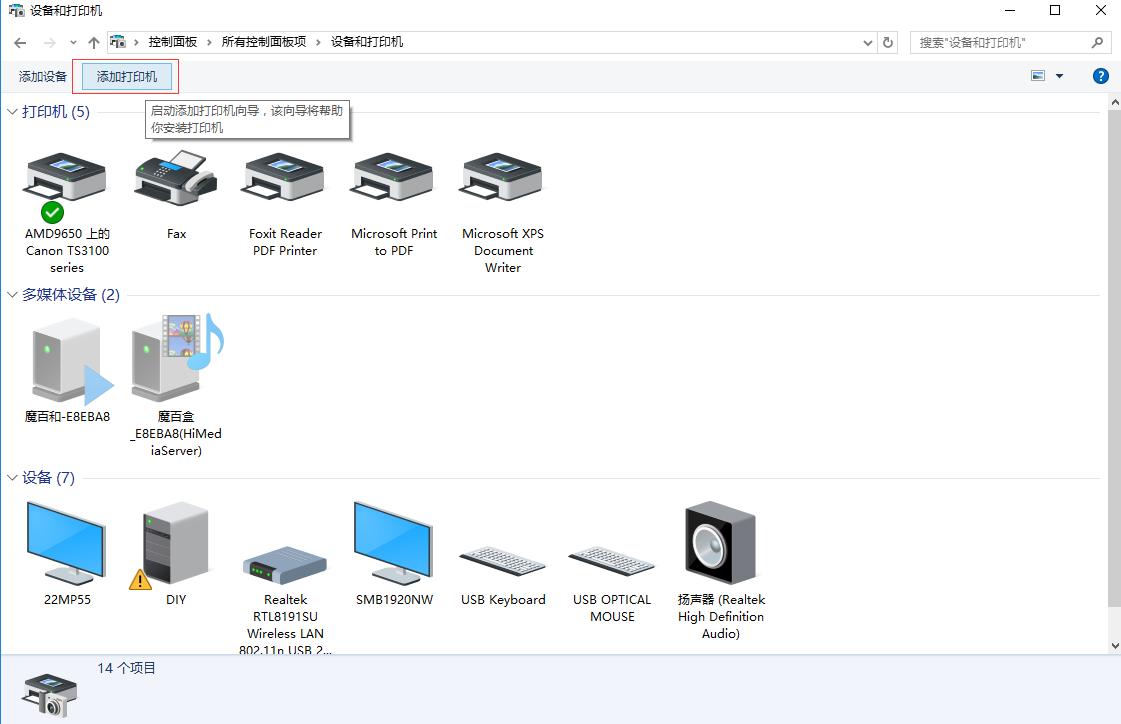
Task: Open the Fax device icon
Action: 176,180
